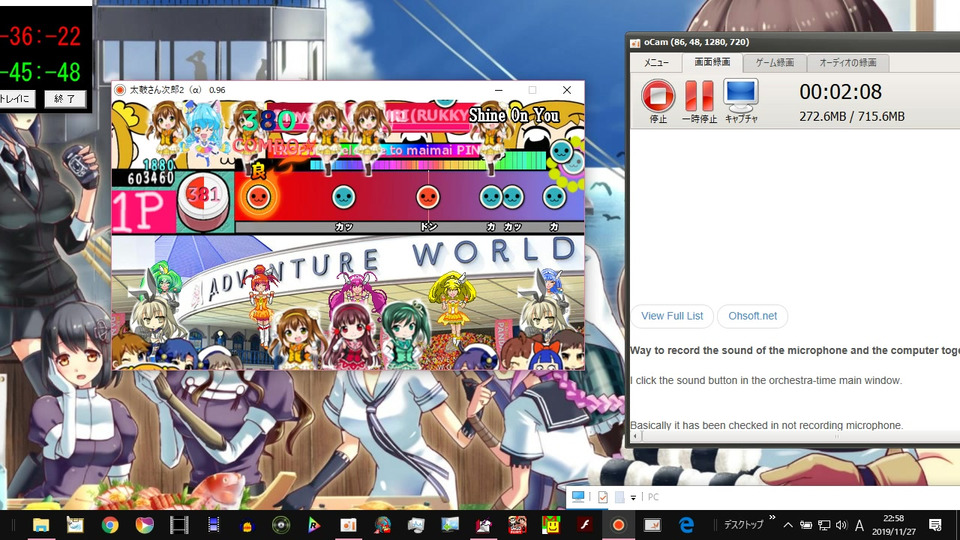960x540 pixels.
Task: Show hidden system tray icons chevron
Action: [x=788, y=525]
